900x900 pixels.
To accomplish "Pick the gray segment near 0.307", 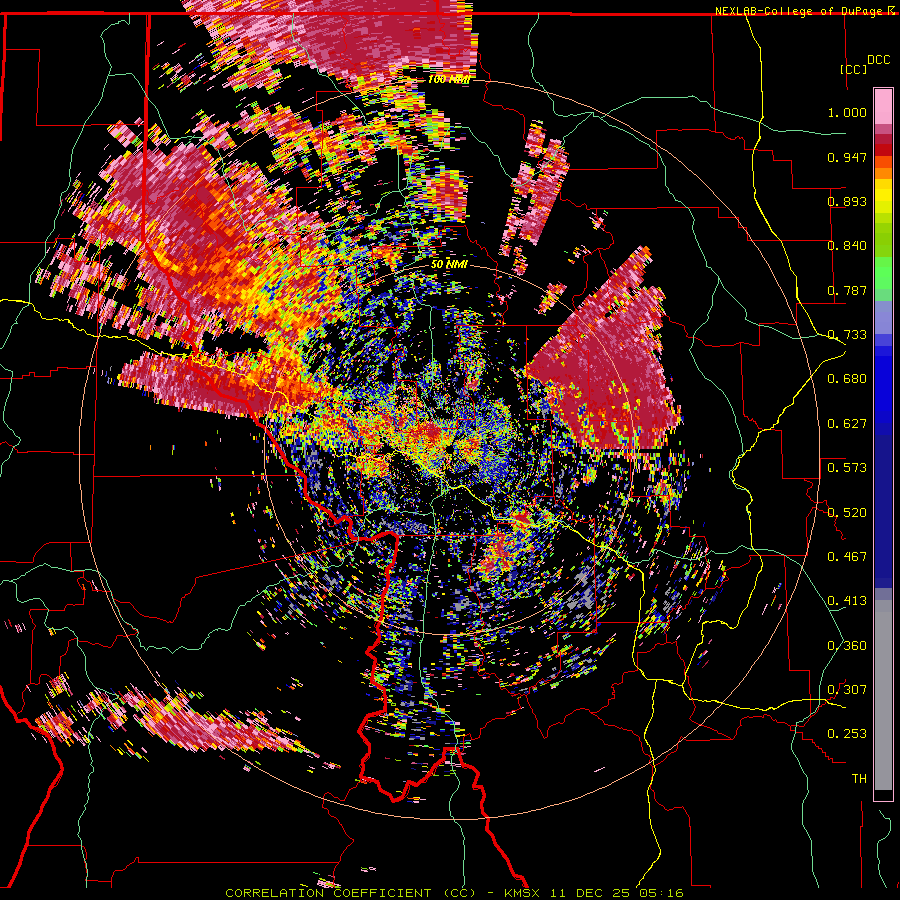I will (883, 695).
